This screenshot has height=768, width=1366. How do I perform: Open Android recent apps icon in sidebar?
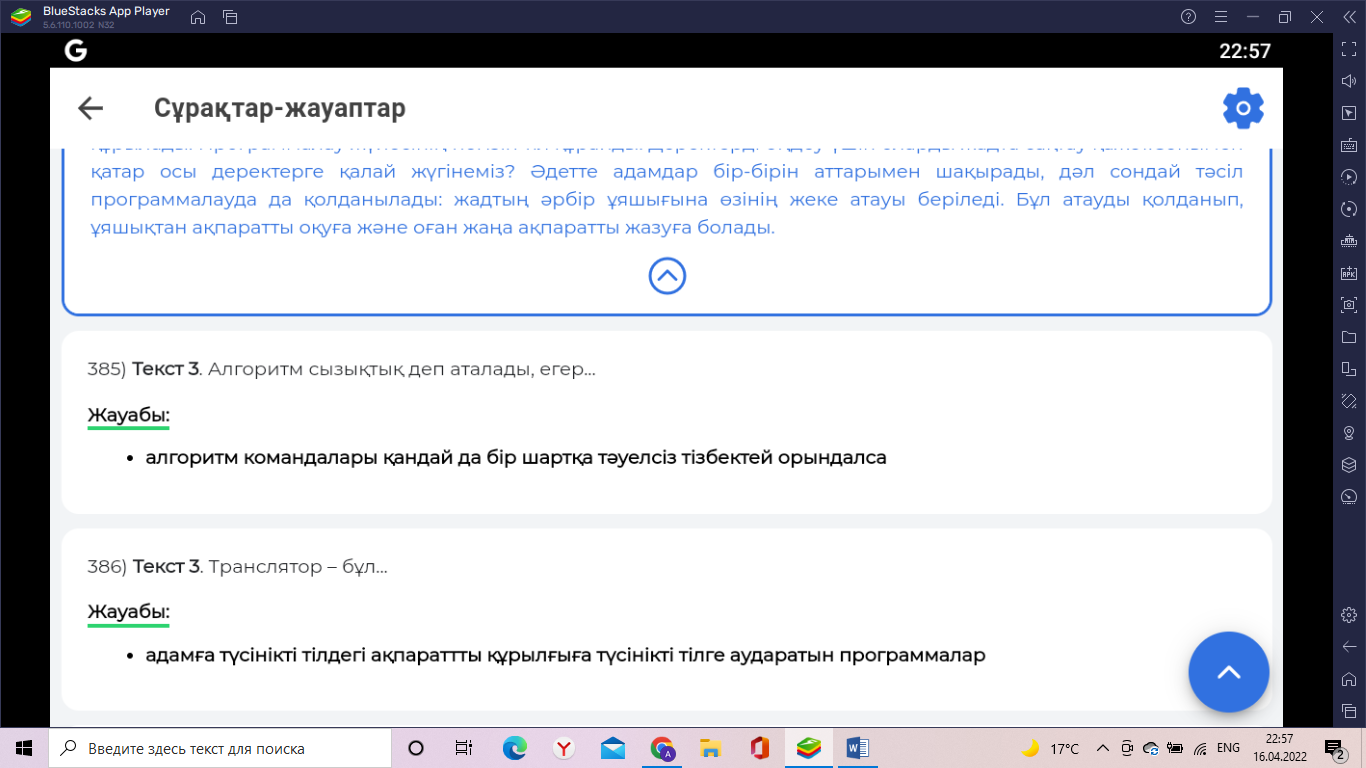[1348, 710]
